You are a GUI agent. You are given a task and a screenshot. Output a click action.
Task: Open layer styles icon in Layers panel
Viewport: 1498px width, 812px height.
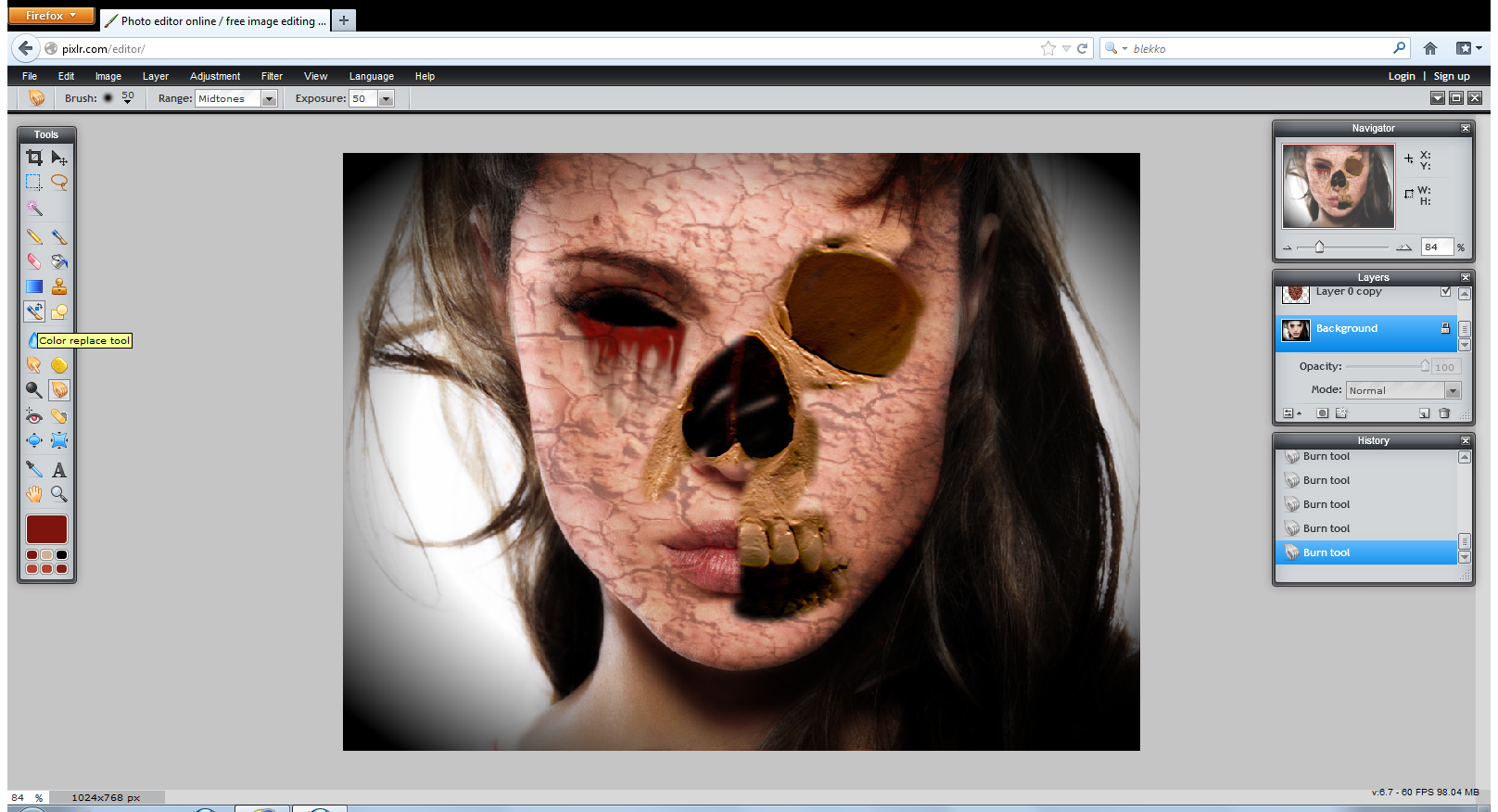click(1341, 413)
